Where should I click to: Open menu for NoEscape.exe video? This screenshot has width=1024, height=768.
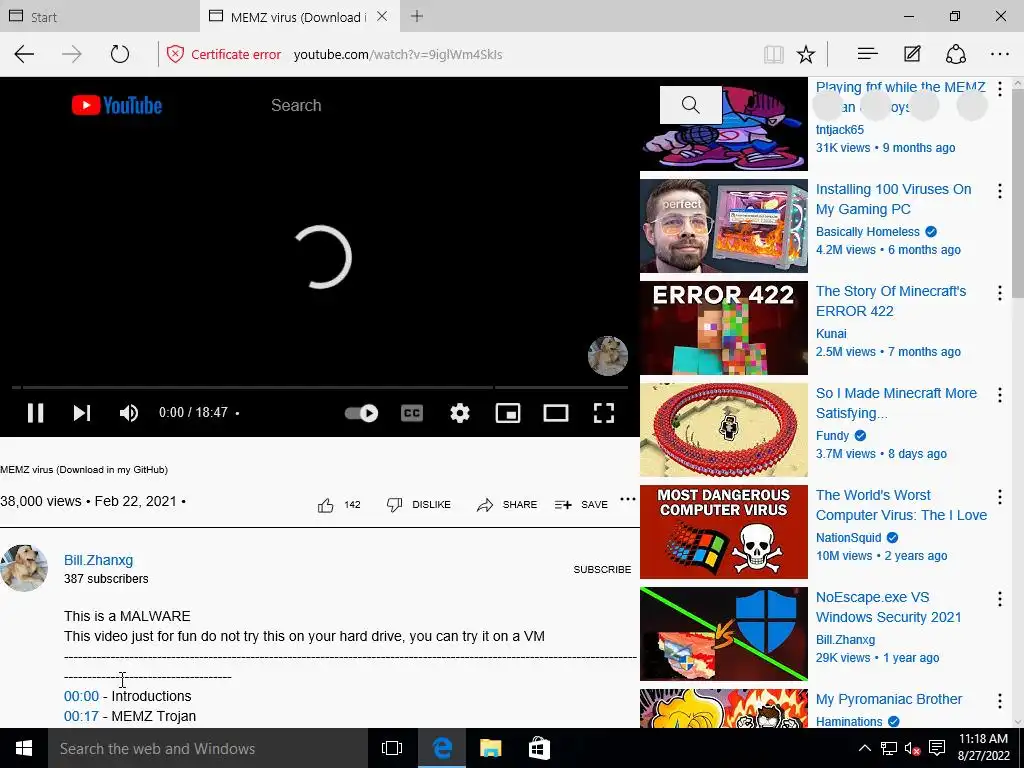[x=1000, y=598]
